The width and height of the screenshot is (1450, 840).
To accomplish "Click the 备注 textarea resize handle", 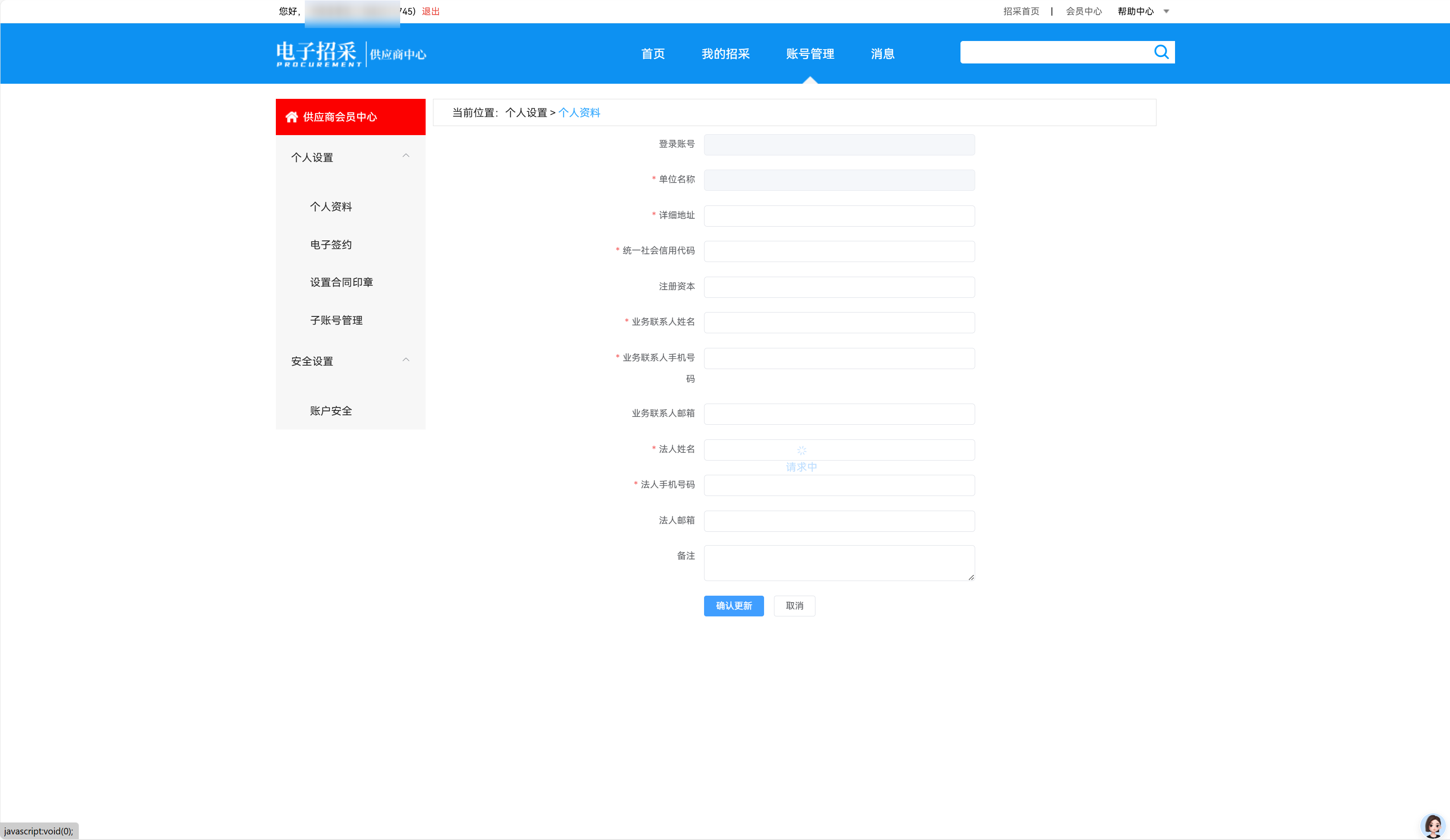I will pyautogui.click(x=971, y=577).
